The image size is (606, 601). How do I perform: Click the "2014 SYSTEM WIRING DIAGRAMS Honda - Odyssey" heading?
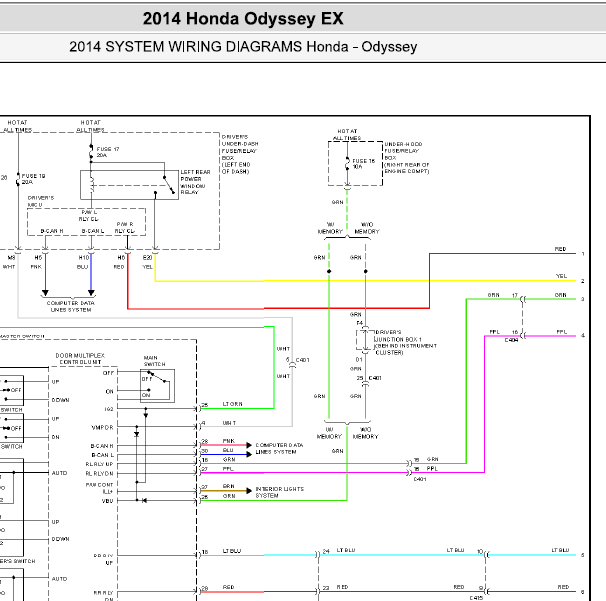pos(243,47)
